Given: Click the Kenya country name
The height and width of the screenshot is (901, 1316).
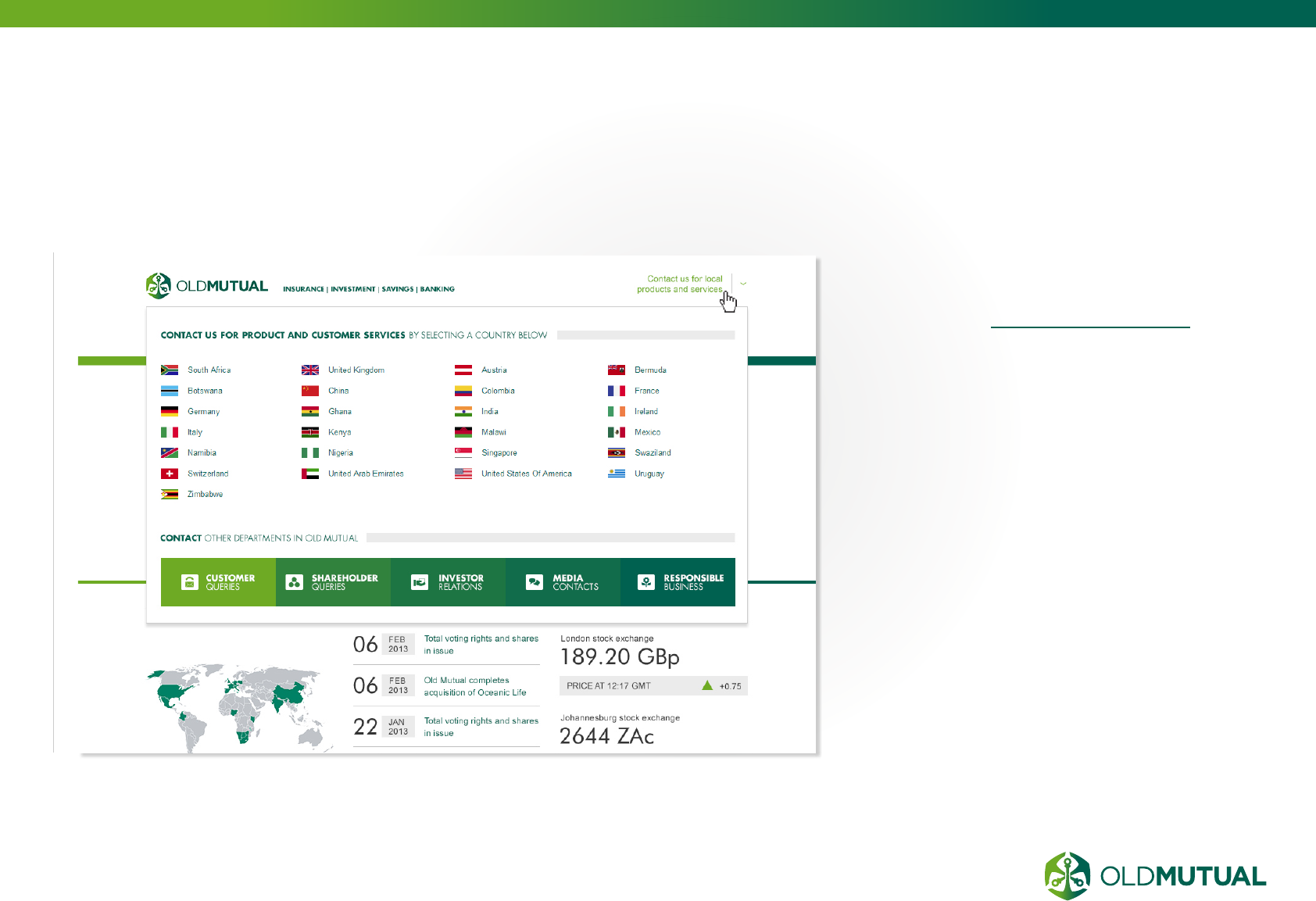Looking at the screenshot, I should point(340,432).
